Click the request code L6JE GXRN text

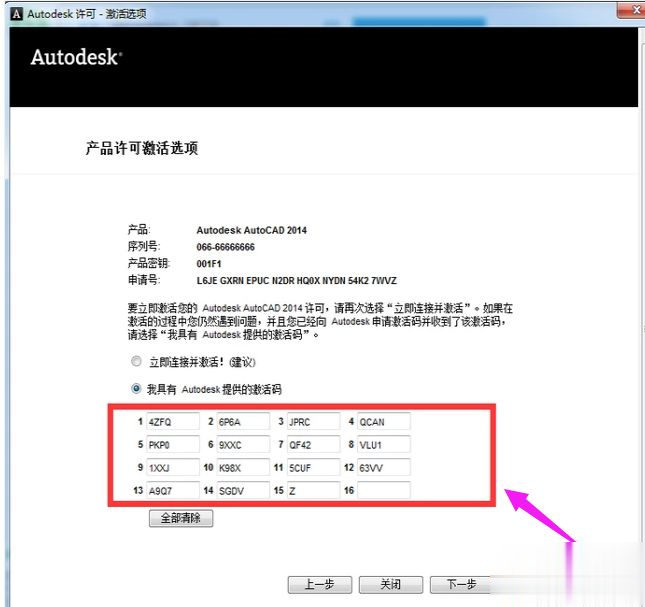pyautogui.click(x=297, y=280)
